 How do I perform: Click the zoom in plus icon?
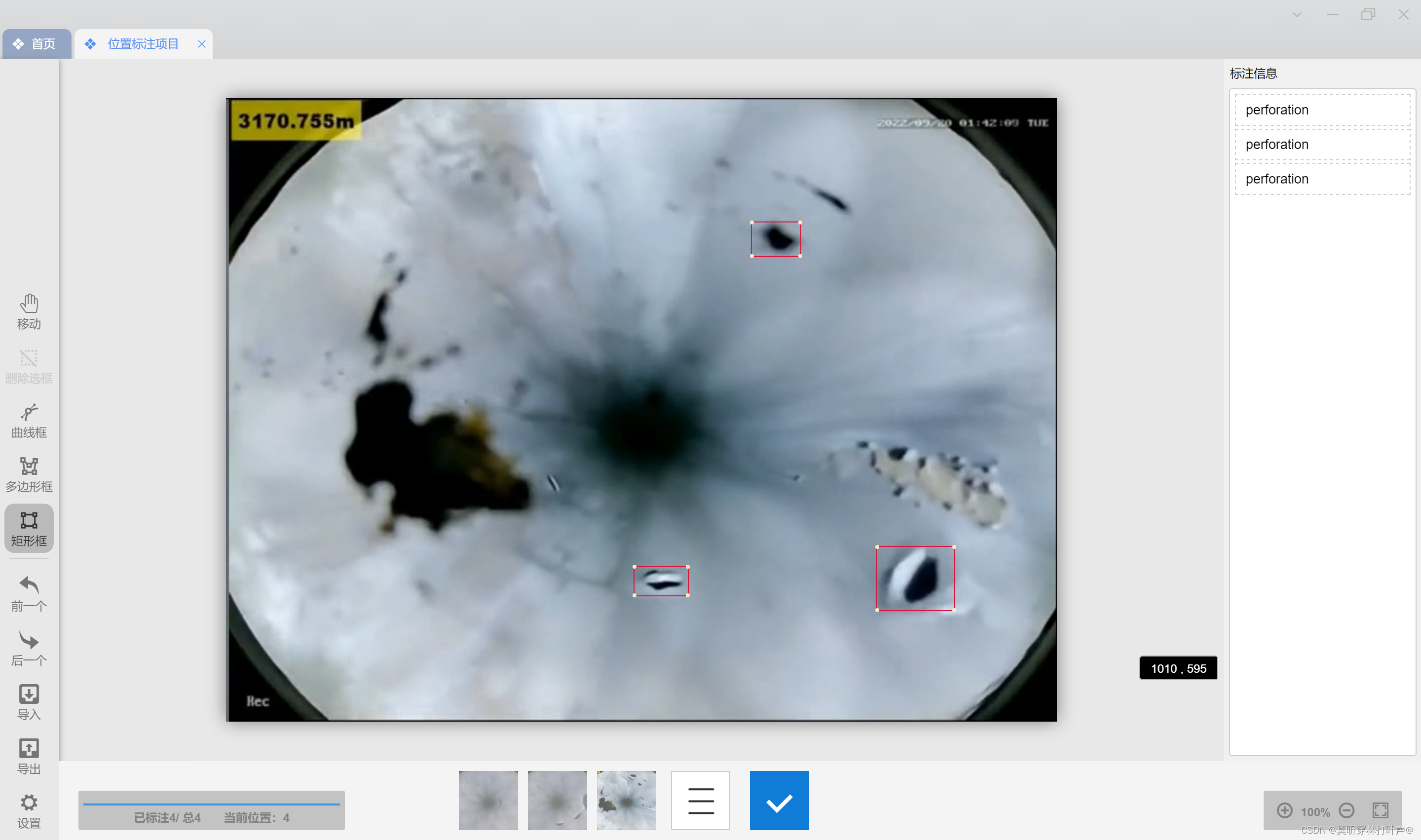[x=1284, y=810]
